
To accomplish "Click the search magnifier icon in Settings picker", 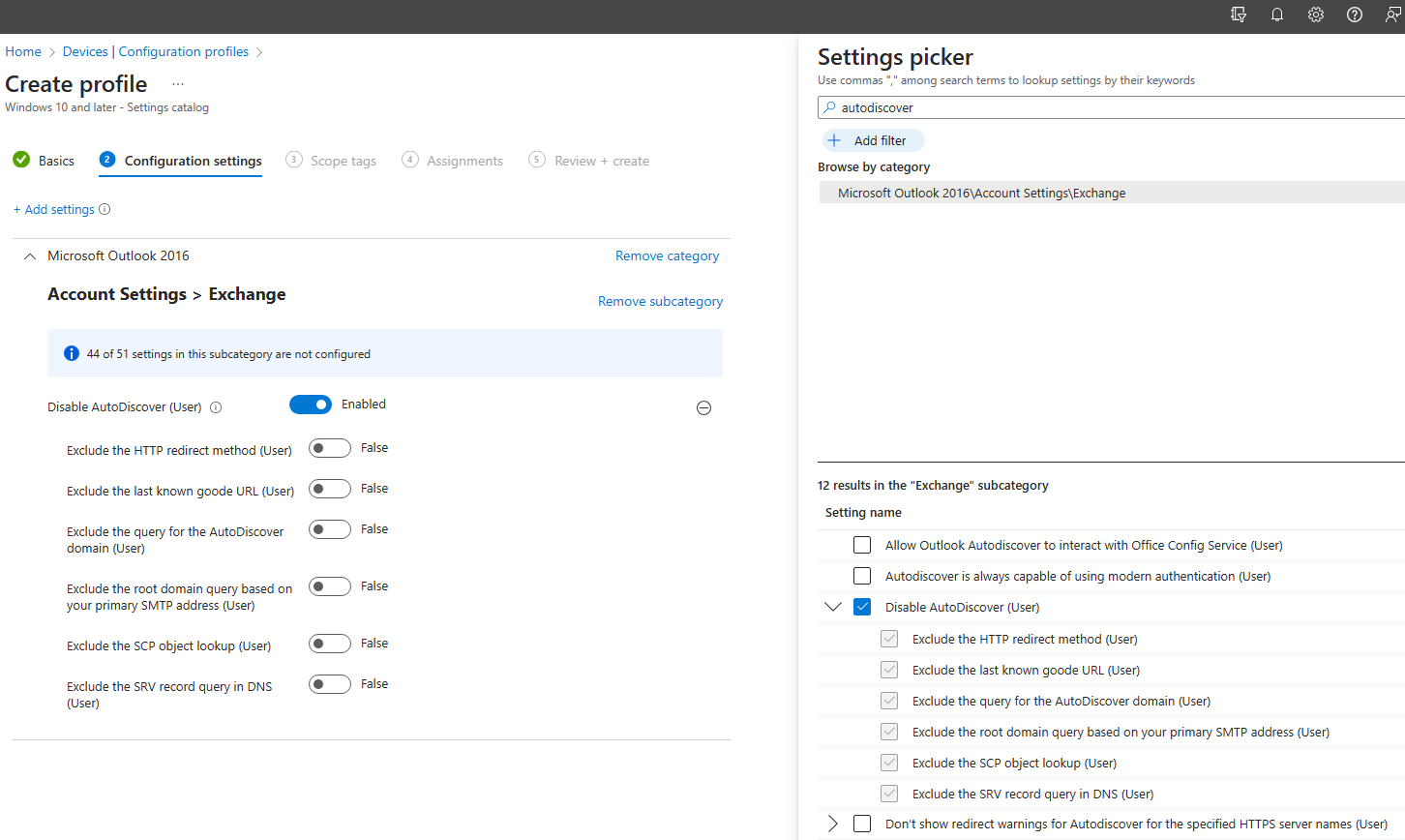I will (x=829, y=107).
